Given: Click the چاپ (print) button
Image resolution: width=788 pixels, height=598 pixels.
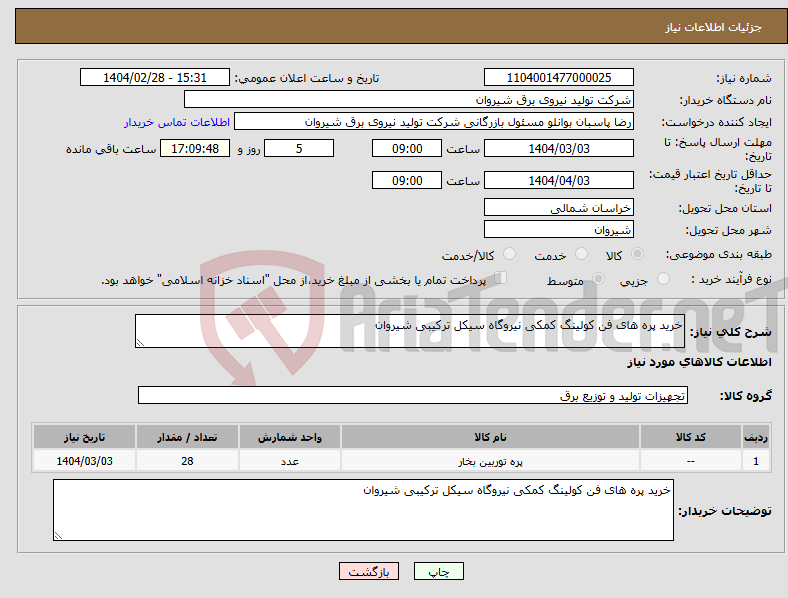Looking at the screenshot, I should point(438,571).
